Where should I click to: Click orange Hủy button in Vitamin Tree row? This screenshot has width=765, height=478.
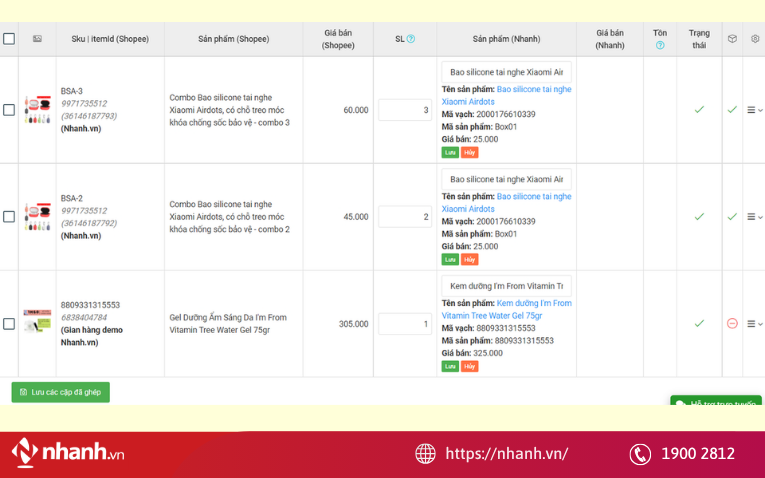pyautogui.click(x=469, y=366)
